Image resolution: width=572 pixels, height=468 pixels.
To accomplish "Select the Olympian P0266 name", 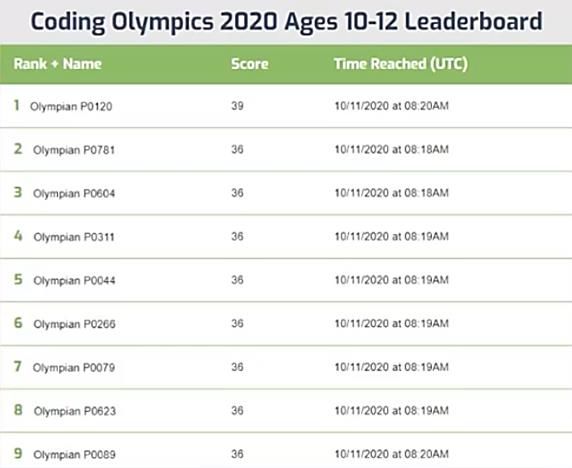I will click(74, 324).
